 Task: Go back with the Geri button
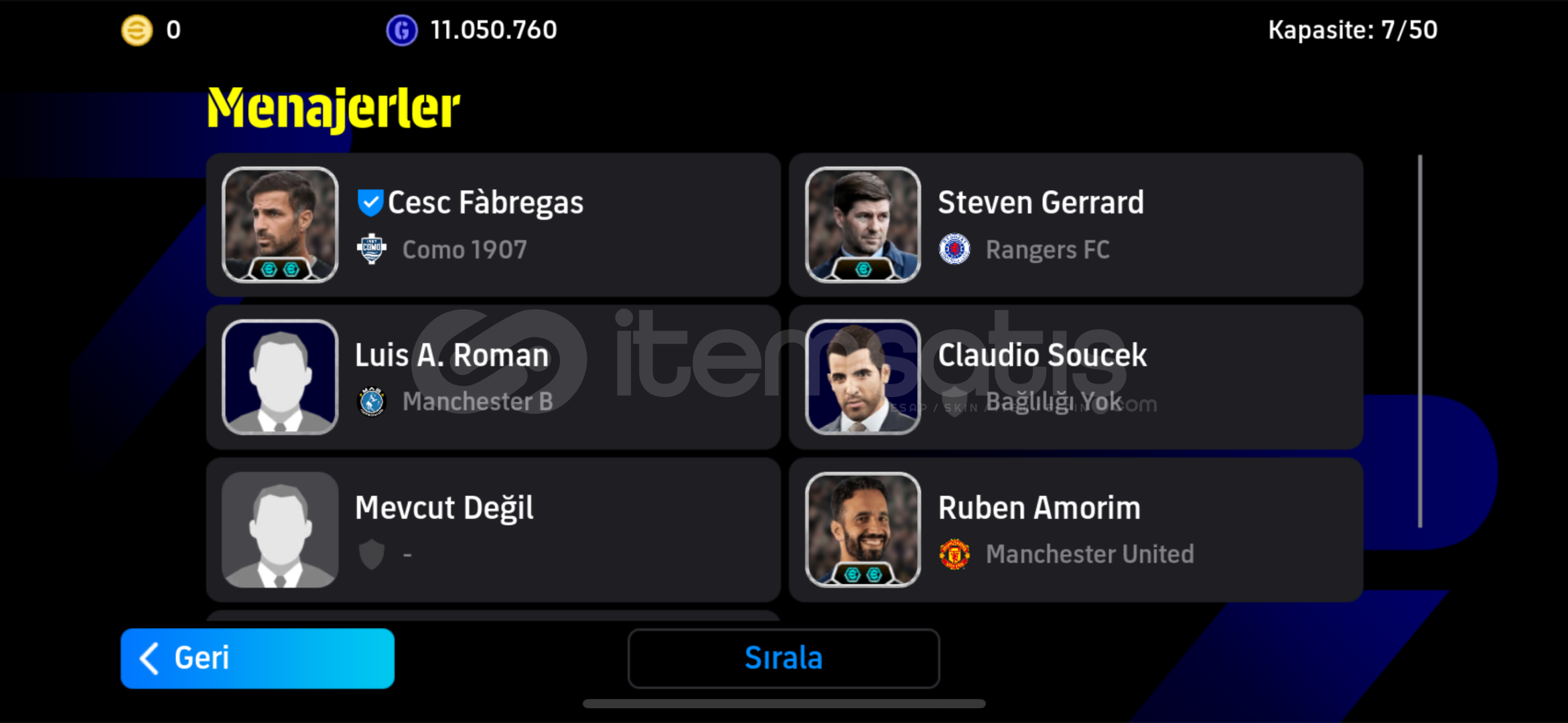tap(257, 659)
